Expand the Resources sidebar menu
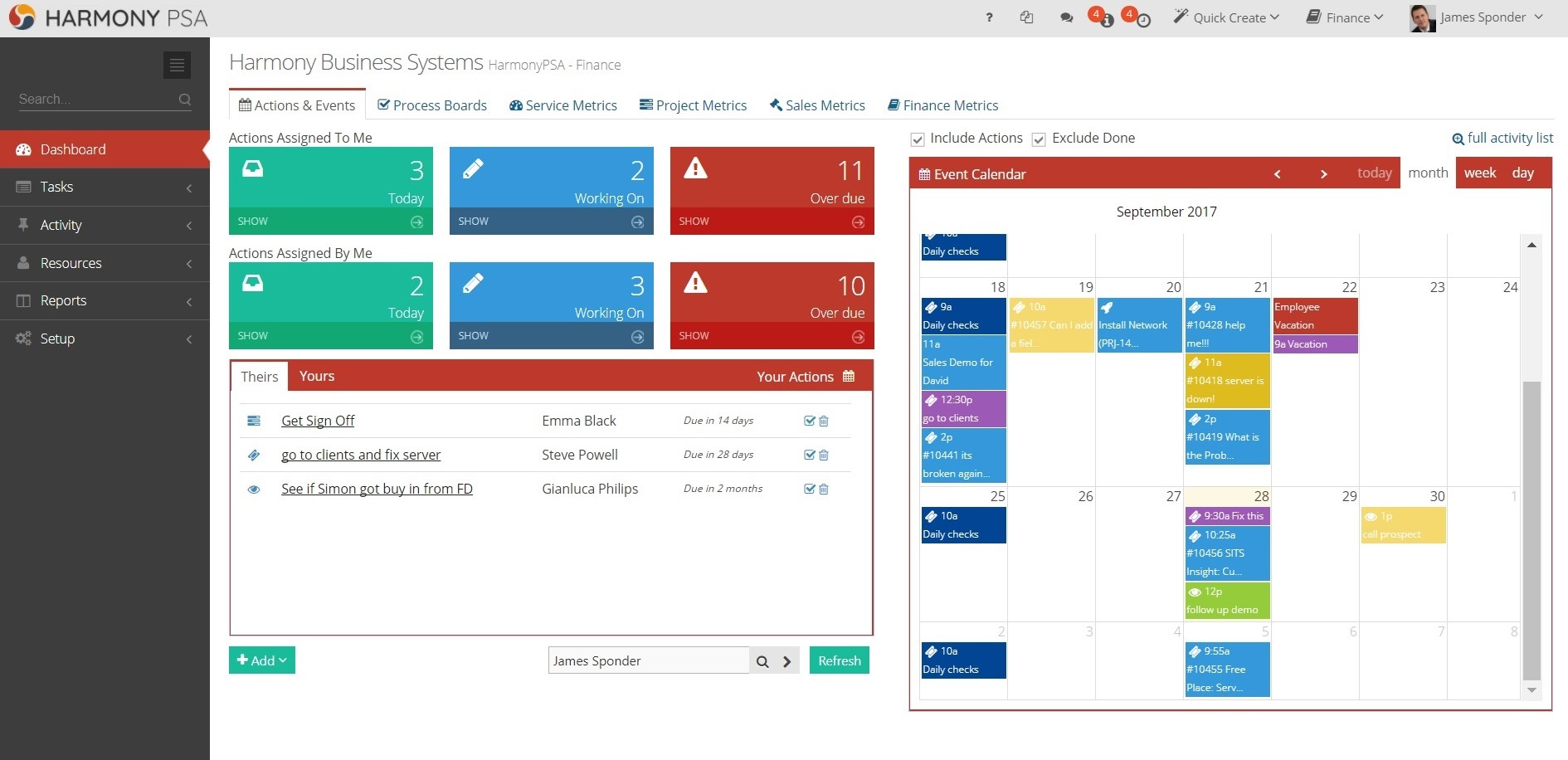1568x760 pixels. (105, 264)
